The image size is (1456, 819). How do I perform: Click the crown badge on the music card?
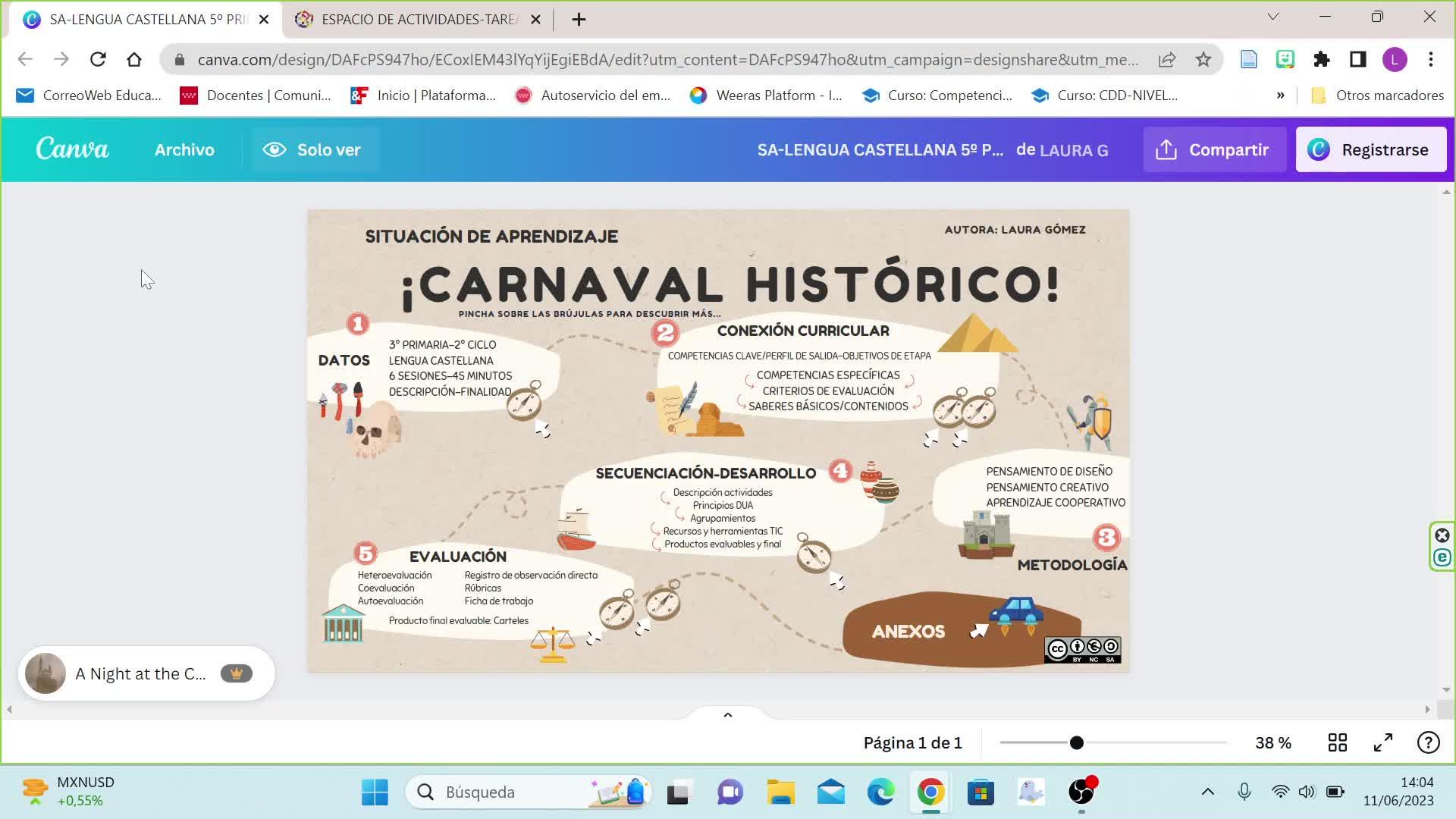236,673
